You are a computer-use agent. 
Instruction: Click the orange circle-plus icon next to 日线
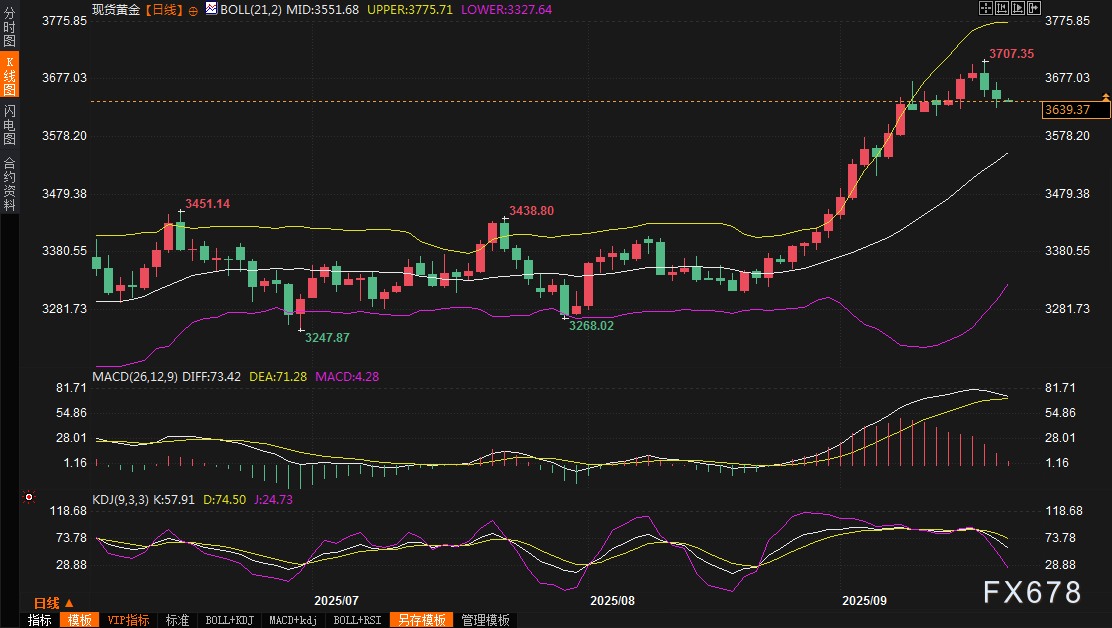coord(193,11)
